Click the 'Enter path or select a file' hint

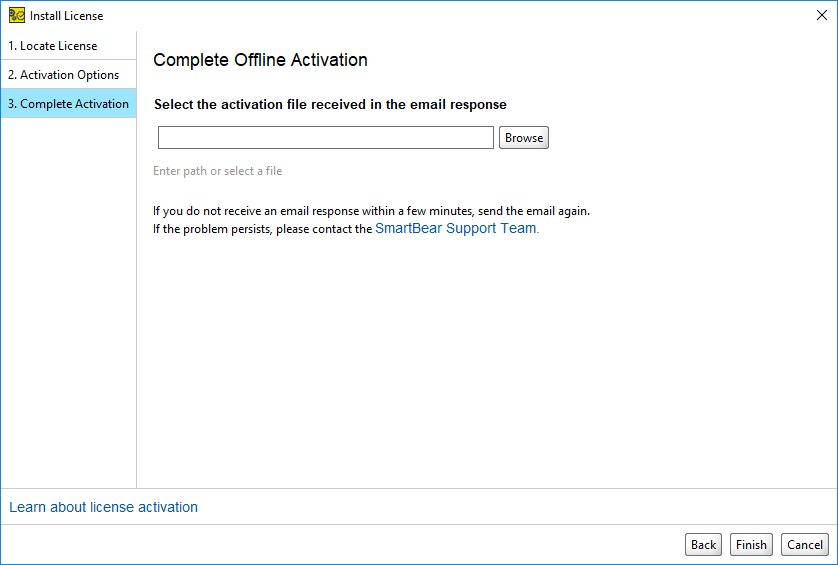click(x=218, y=171)
